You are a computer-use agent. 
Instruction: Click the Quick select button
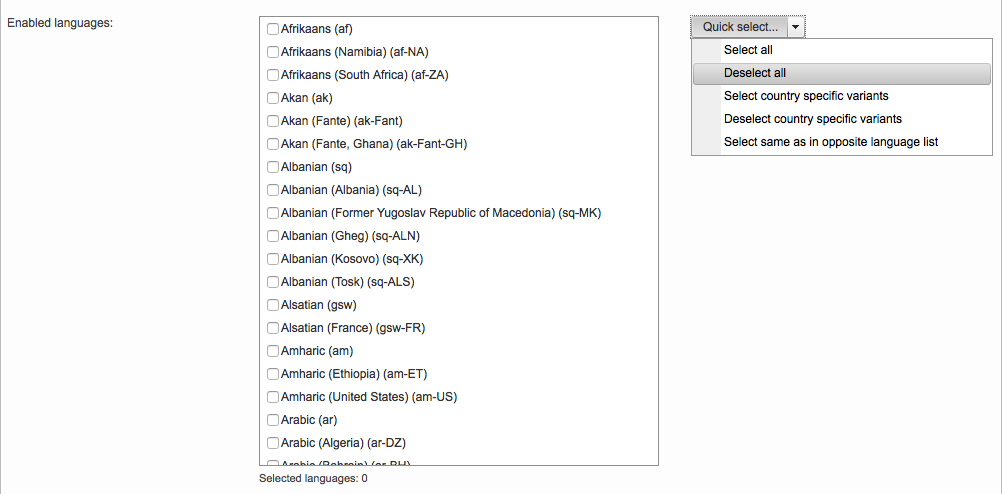(x=740, y=27)
